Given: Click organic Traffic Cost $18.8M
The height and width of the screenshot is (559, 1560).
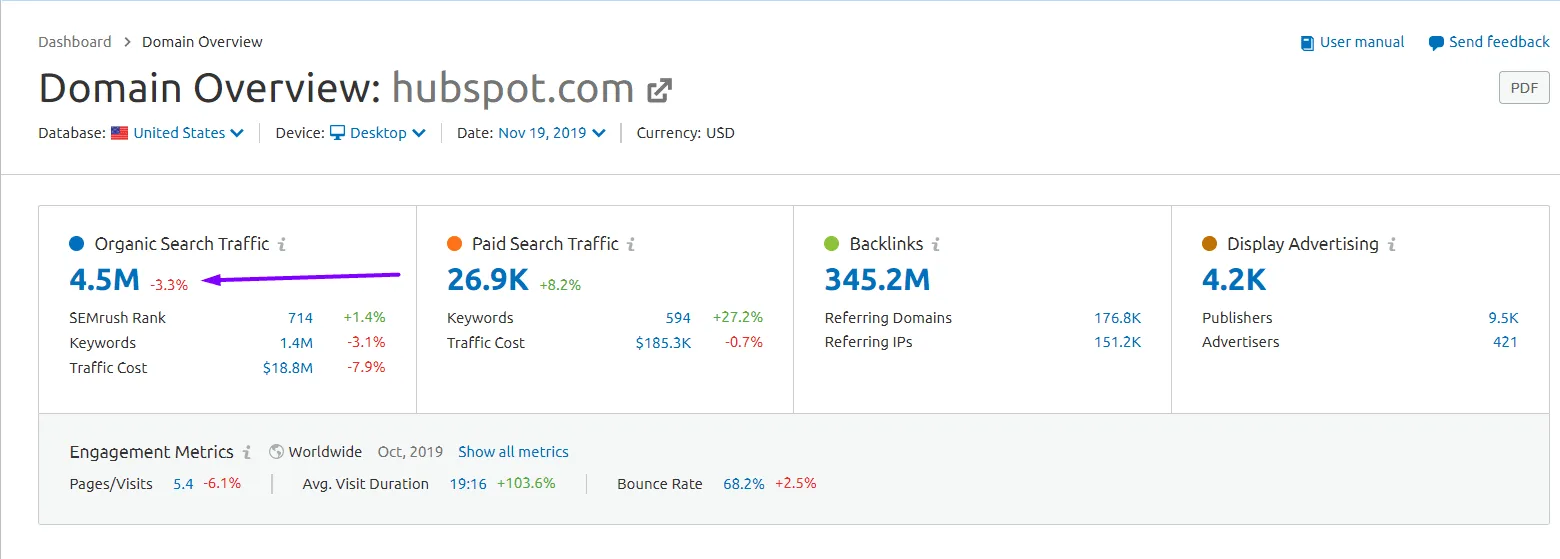Looking at the screenshot, I should (x=288, y=368).
